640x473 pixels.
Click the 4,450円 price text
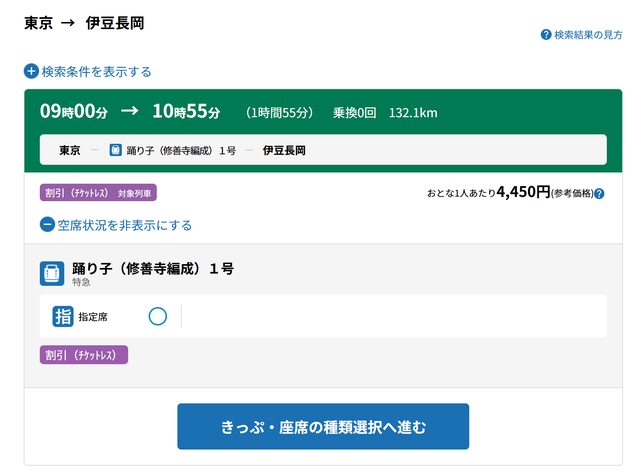(x=523, y=192)
